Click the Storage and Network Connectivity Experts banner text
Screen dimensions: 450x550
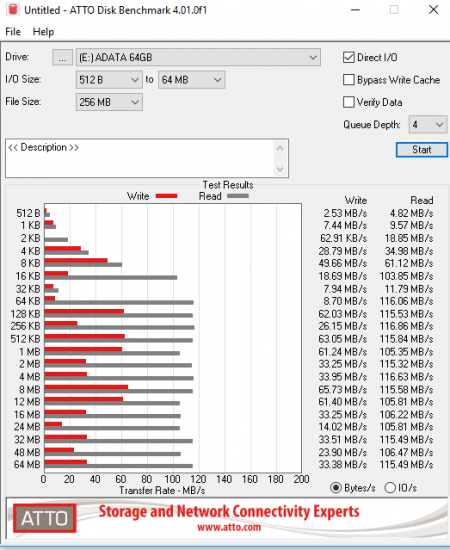pos(229,511)
